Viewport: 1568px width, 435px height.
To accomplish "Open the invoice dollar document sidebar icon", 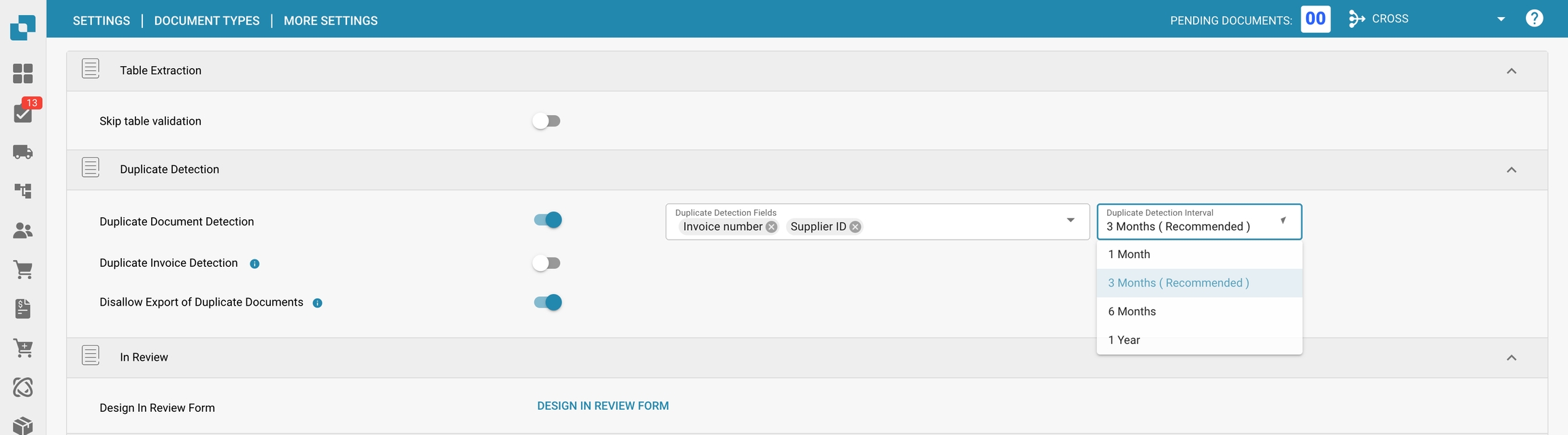I will tap(22, 309).
